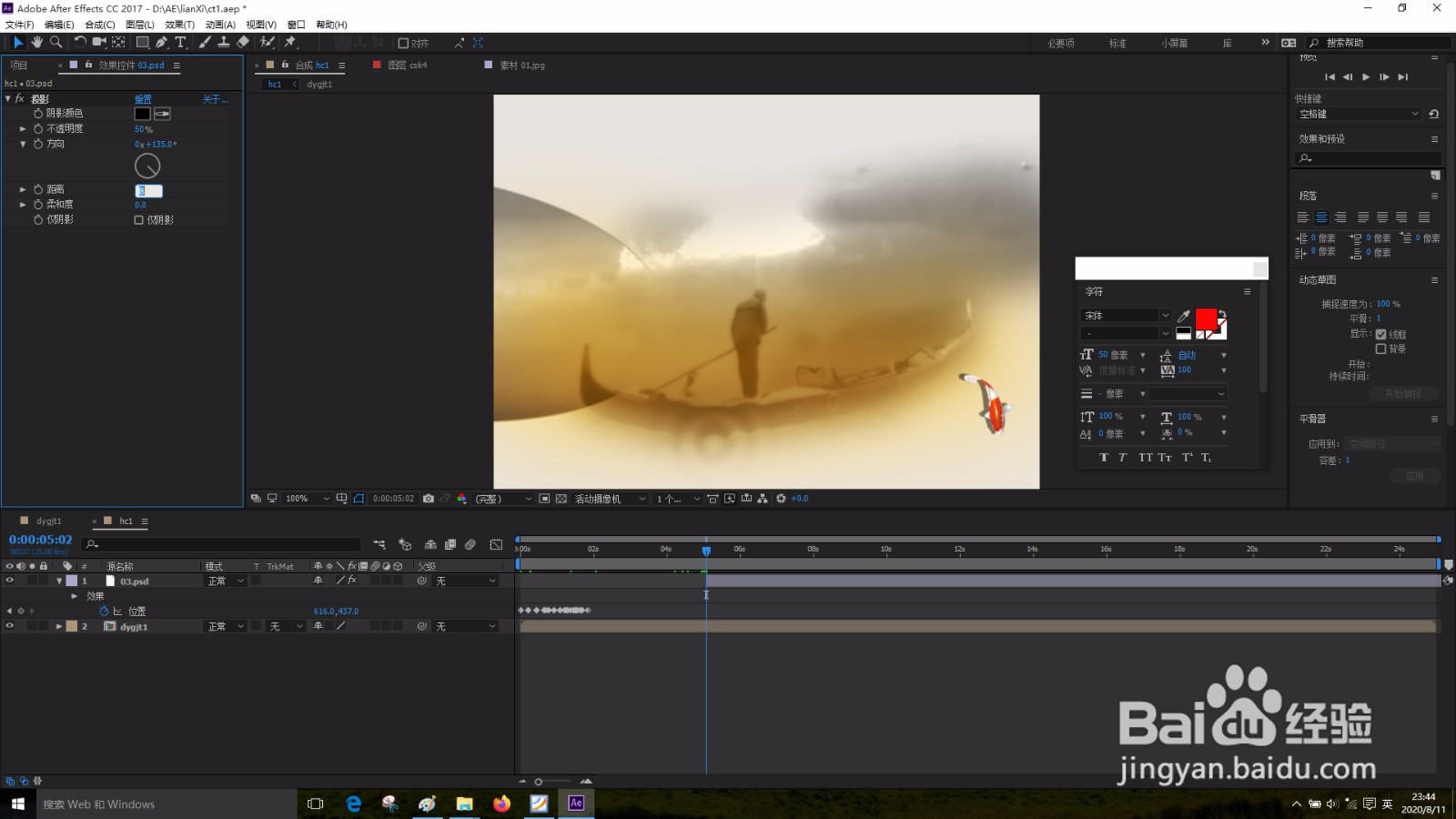1456x819 pixels.
Task: Toggle 背景 background checkbox in Motion Sketch
Action: click(1380, 349)
